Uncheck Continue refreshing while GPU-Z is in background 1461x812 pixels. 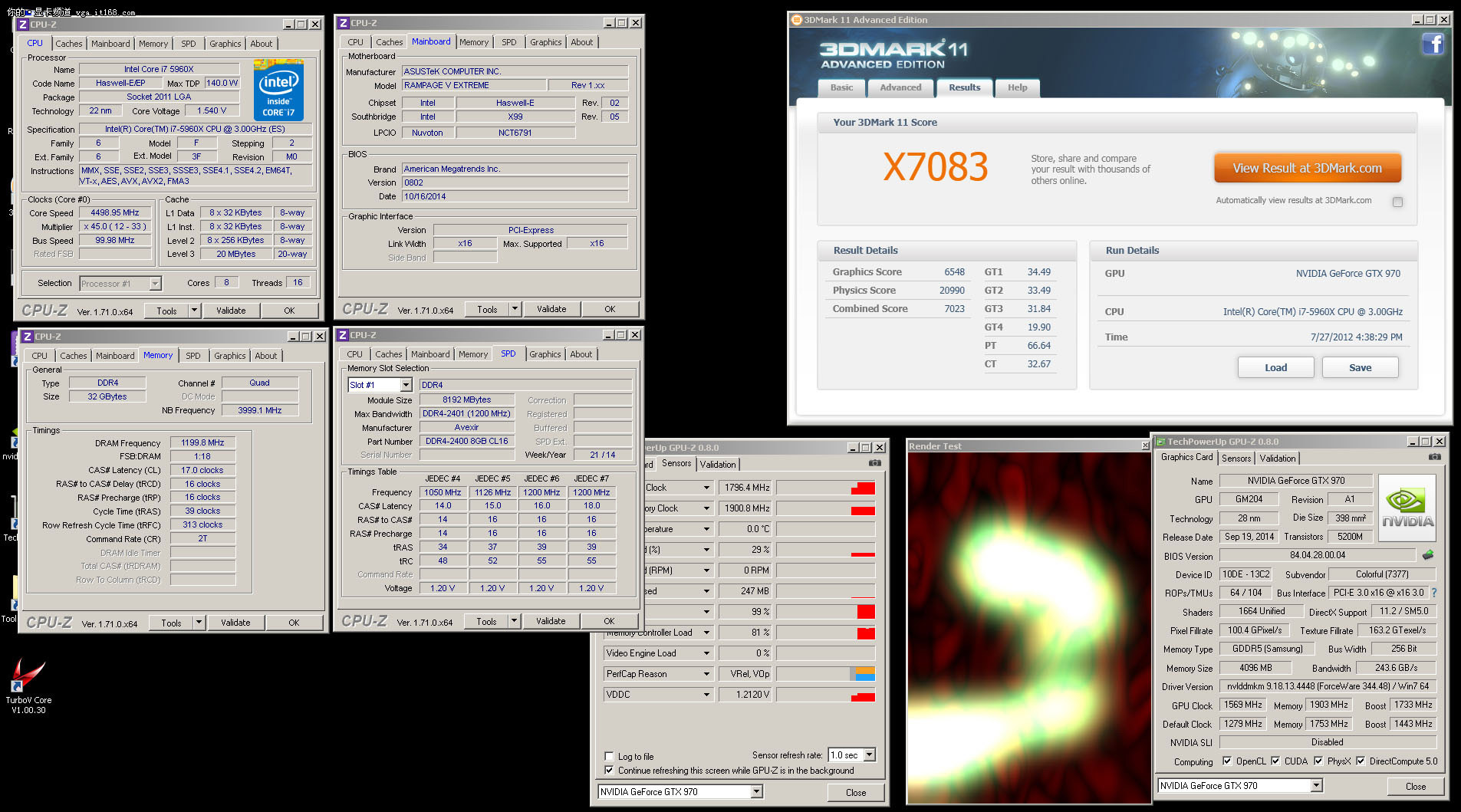pos(609,771)
